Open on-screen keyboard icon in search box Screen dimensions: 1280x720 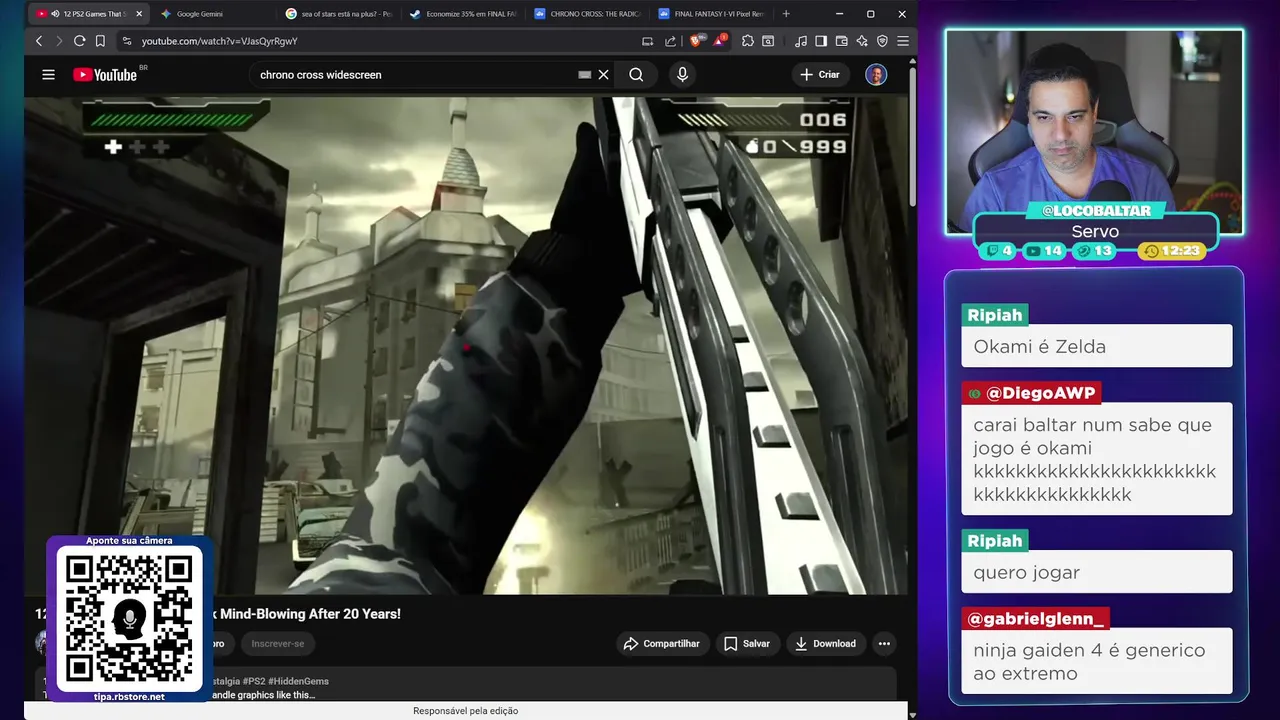pos(585,75)
